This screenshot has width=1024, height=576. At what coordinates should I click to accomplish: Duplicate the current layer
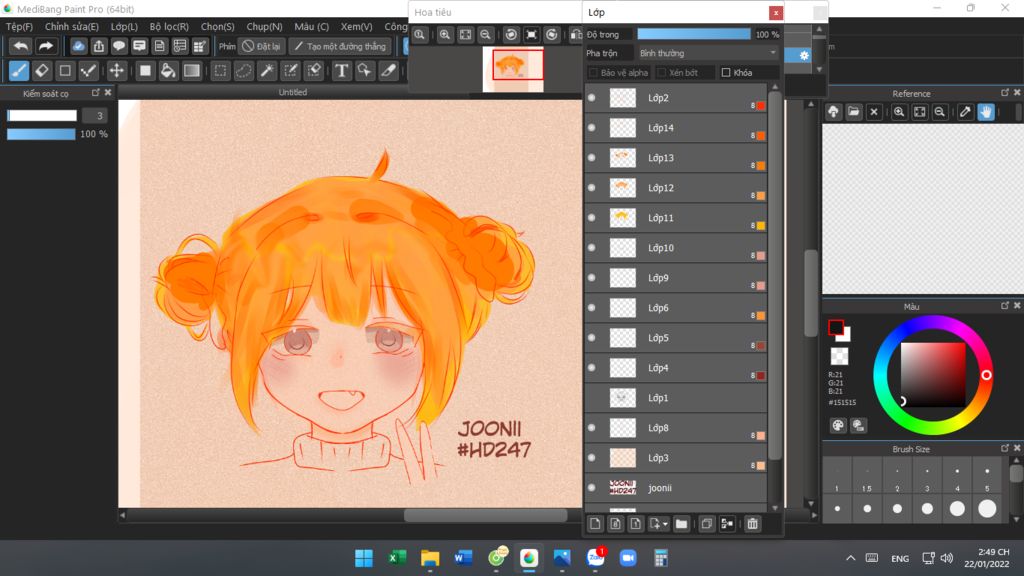[707, 524]
